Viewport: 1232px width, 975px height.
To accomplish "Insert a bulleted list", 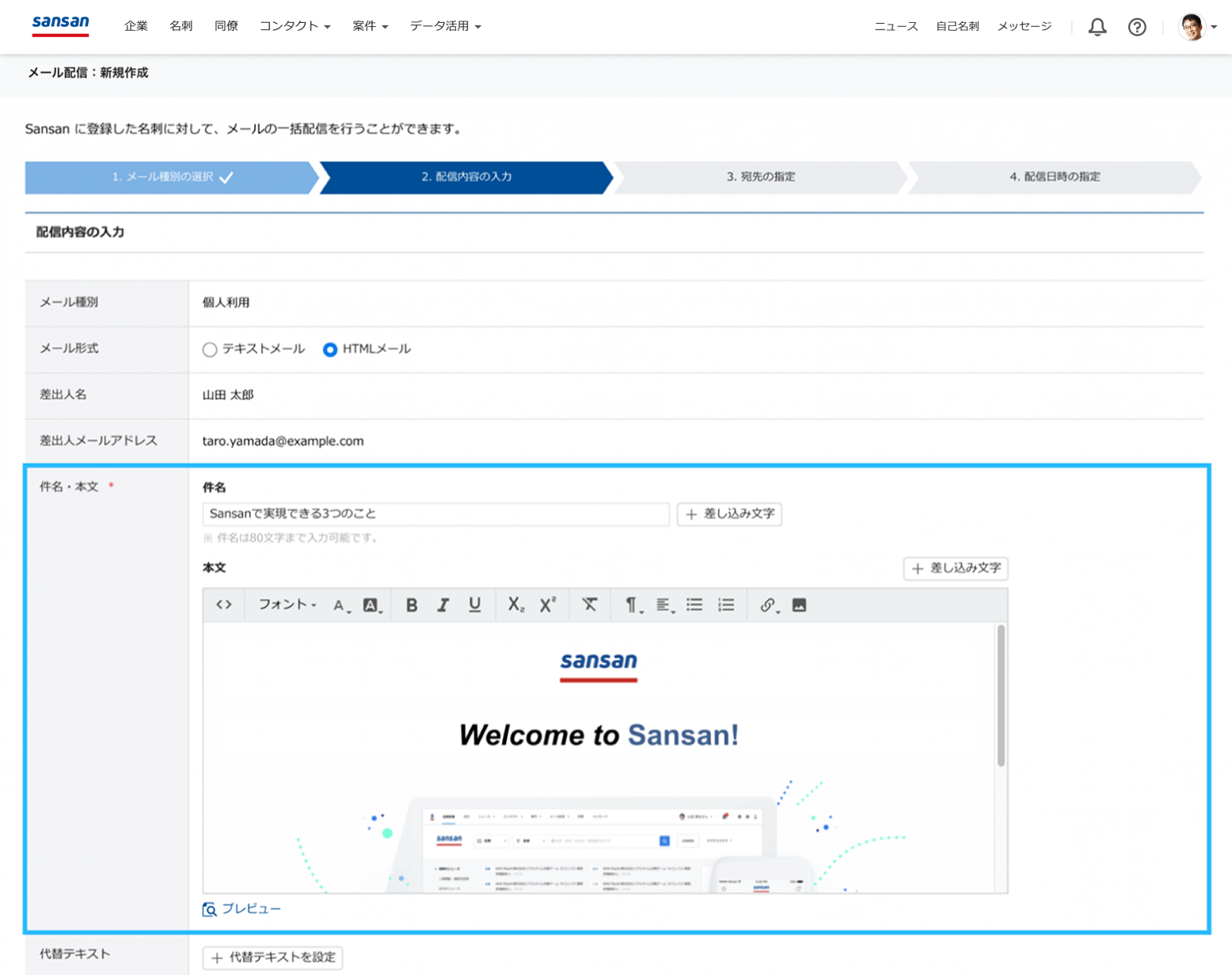I will pos(694,605).
